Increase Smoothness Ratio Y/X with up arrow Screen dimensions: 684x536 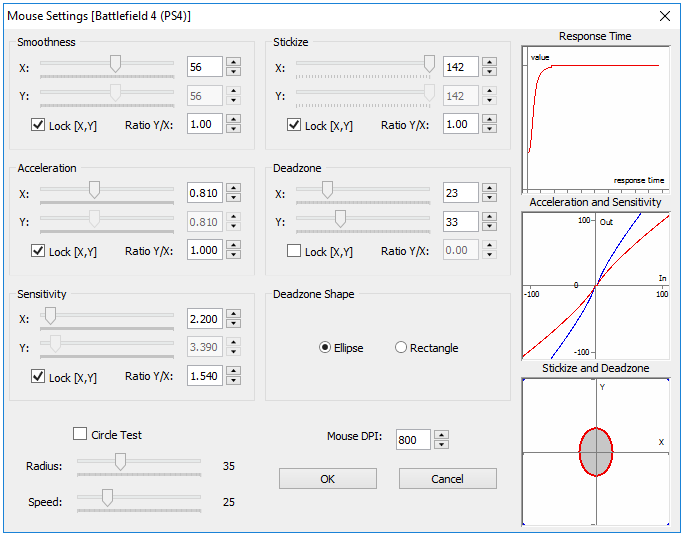tap(234, 119)
